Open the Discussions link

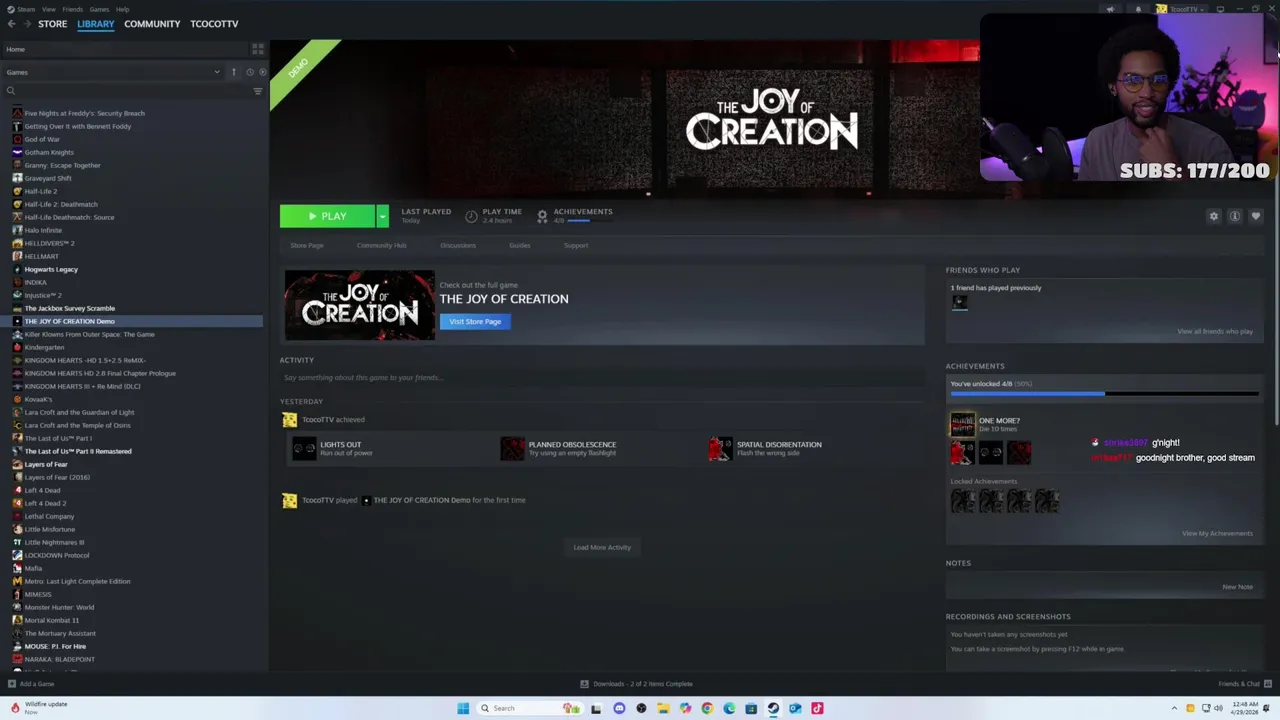[458, 245]
